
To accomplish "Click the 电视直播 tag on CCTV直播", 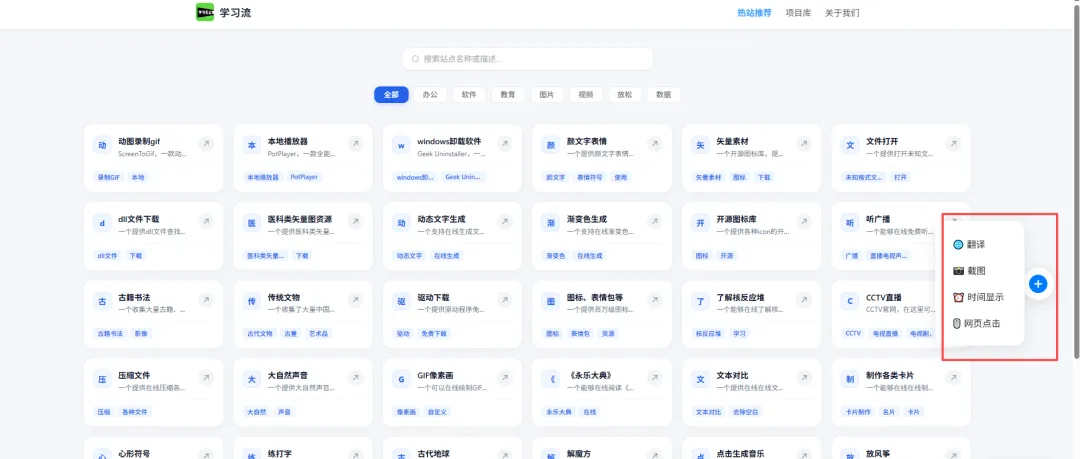I will point(885,334).
